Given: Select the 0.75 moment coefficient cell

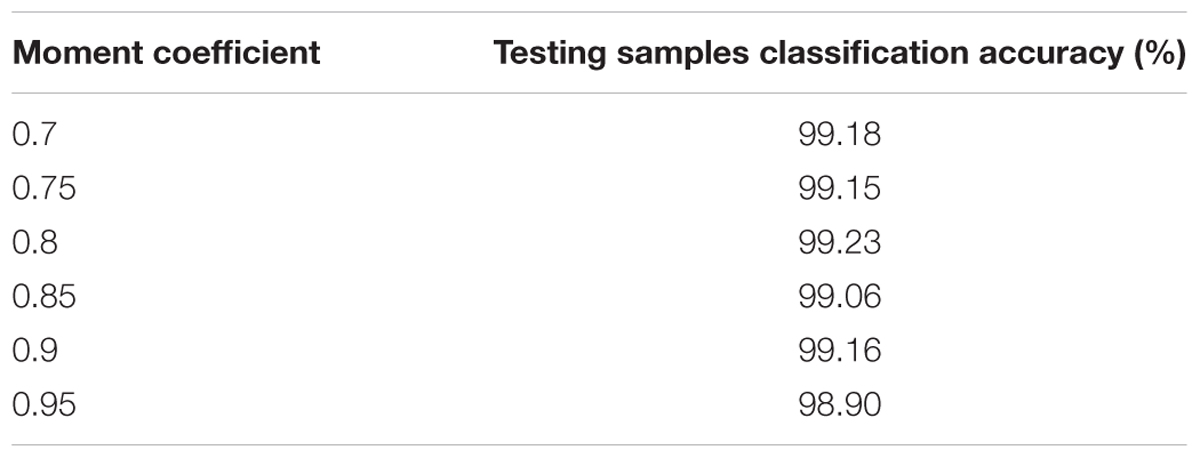Looking at the screenshot, I should 43,188.
